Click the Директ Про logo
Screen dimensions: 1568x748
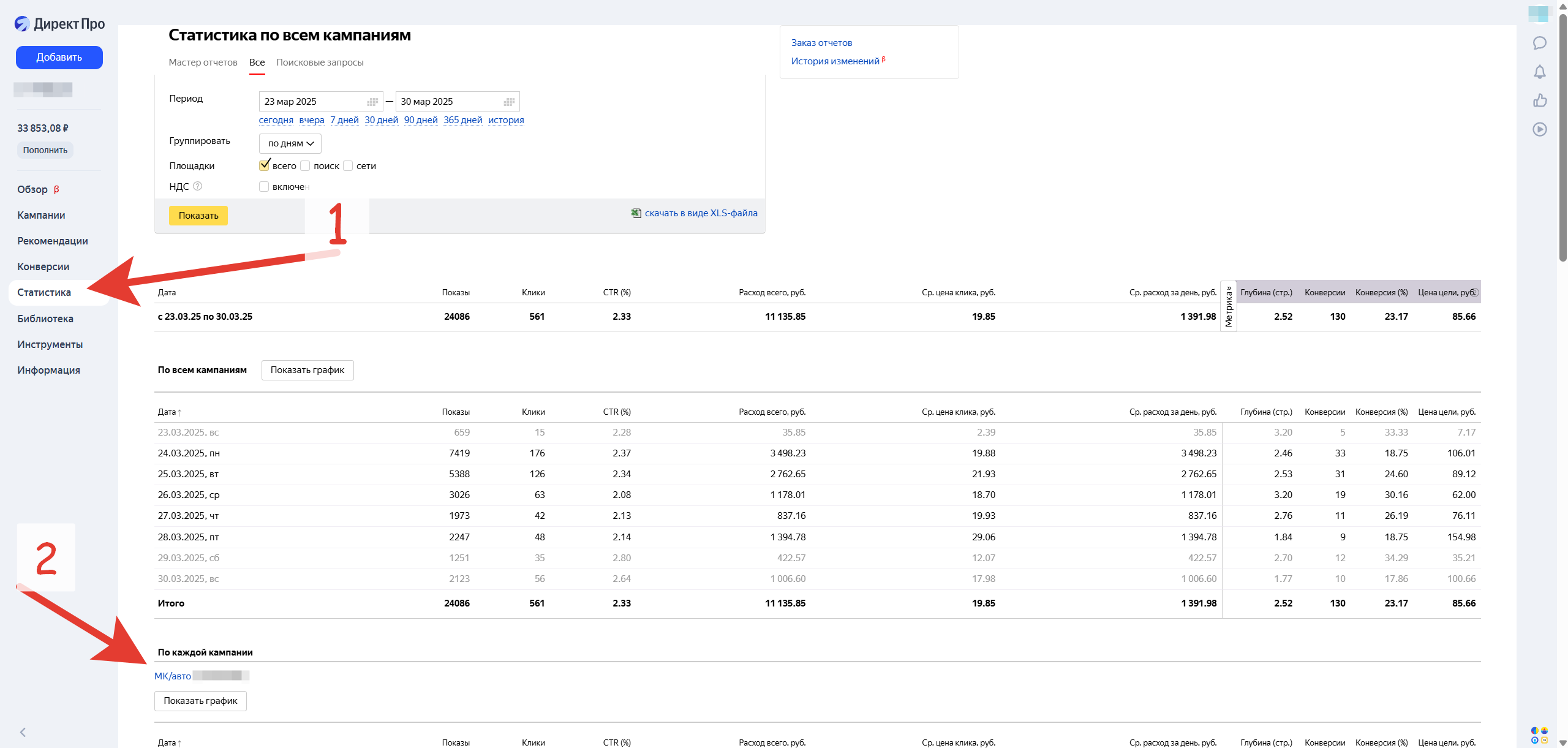click(59, 24)
